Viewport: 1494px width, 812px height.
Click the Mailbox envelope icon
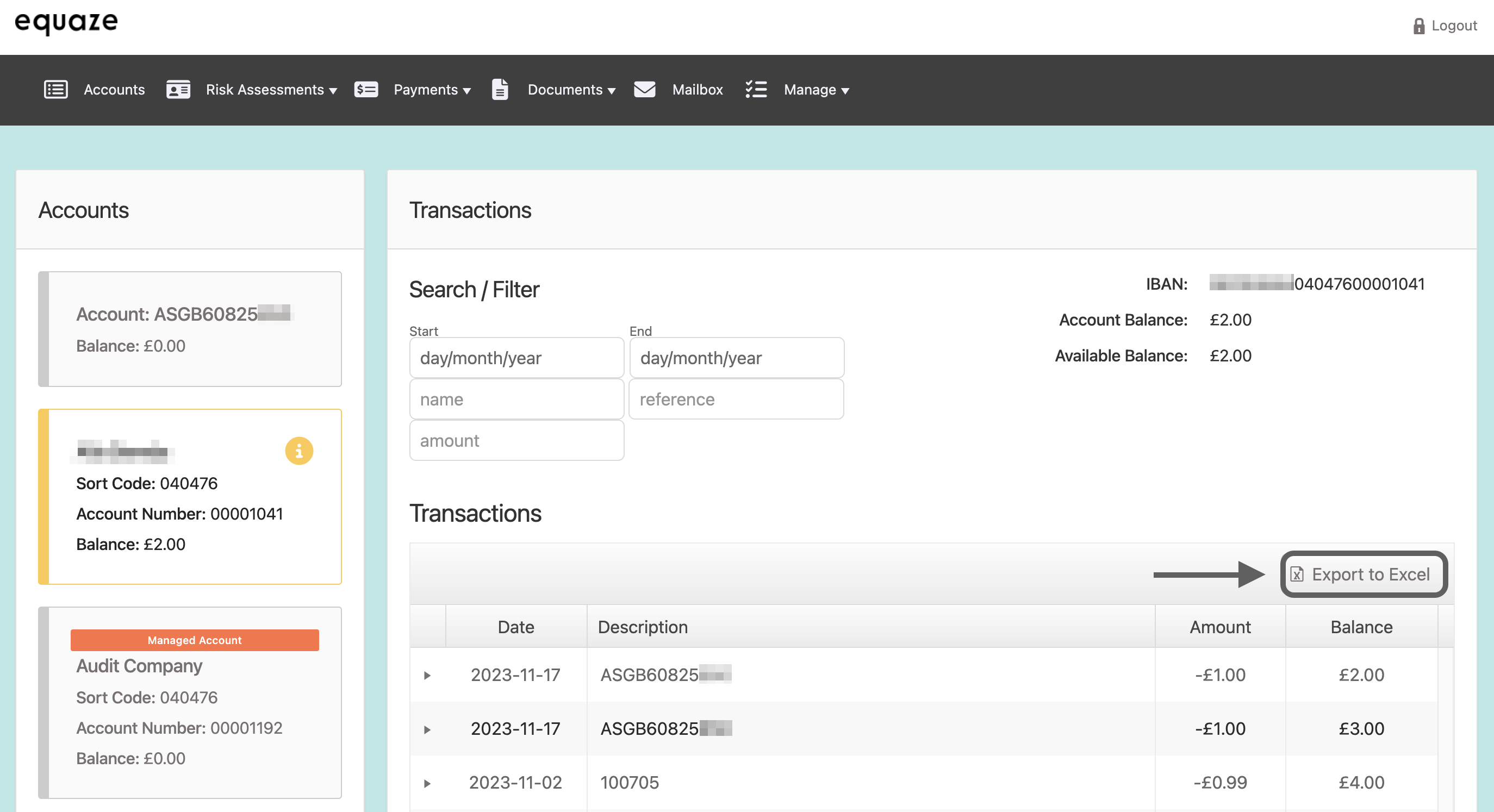(x=644, y=89)
